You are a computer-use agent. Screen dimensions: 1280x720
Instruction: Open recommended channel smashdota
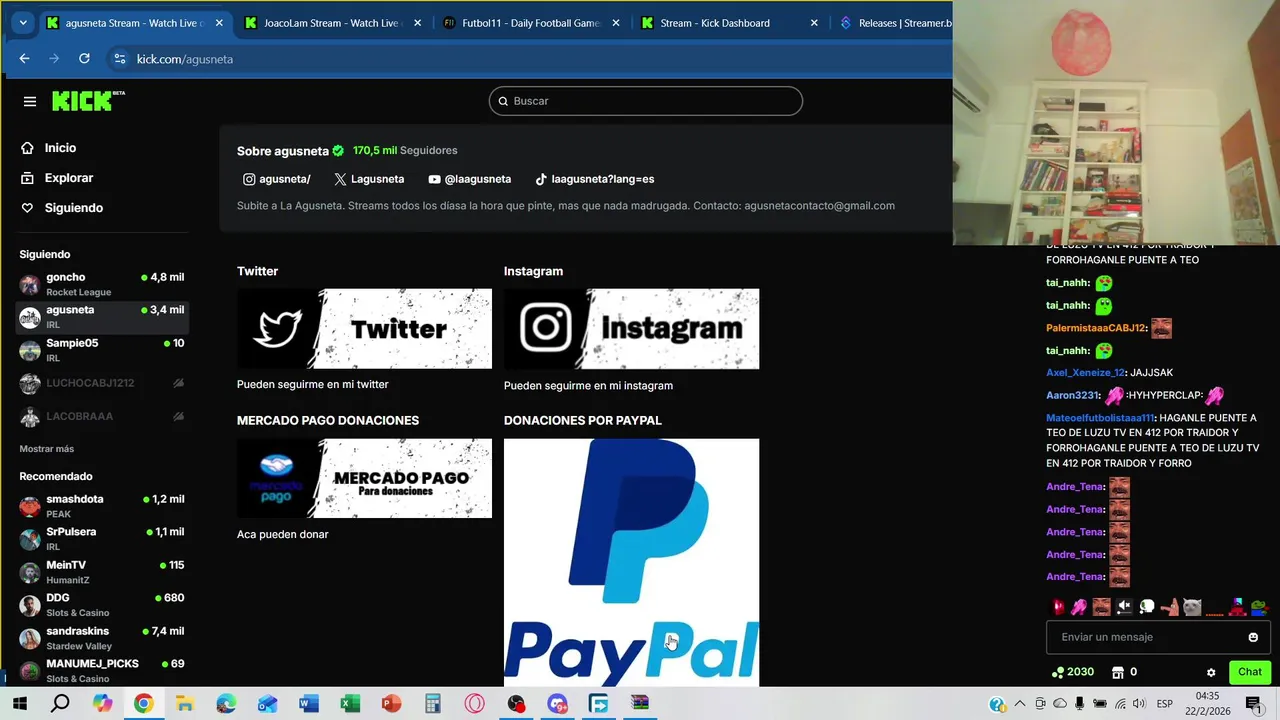click(101, 506)
